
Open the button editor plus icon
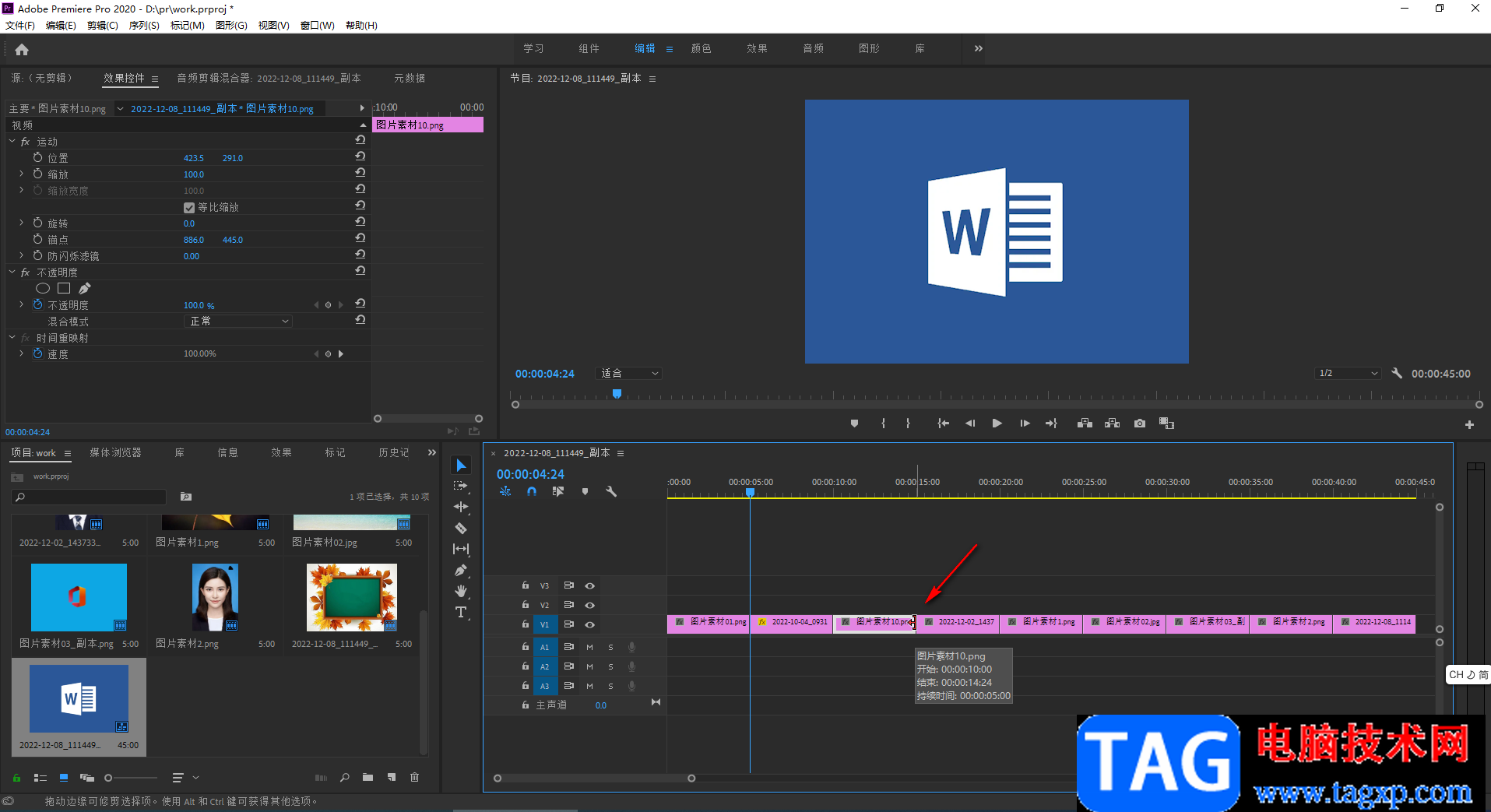(x=1469, y=425)
